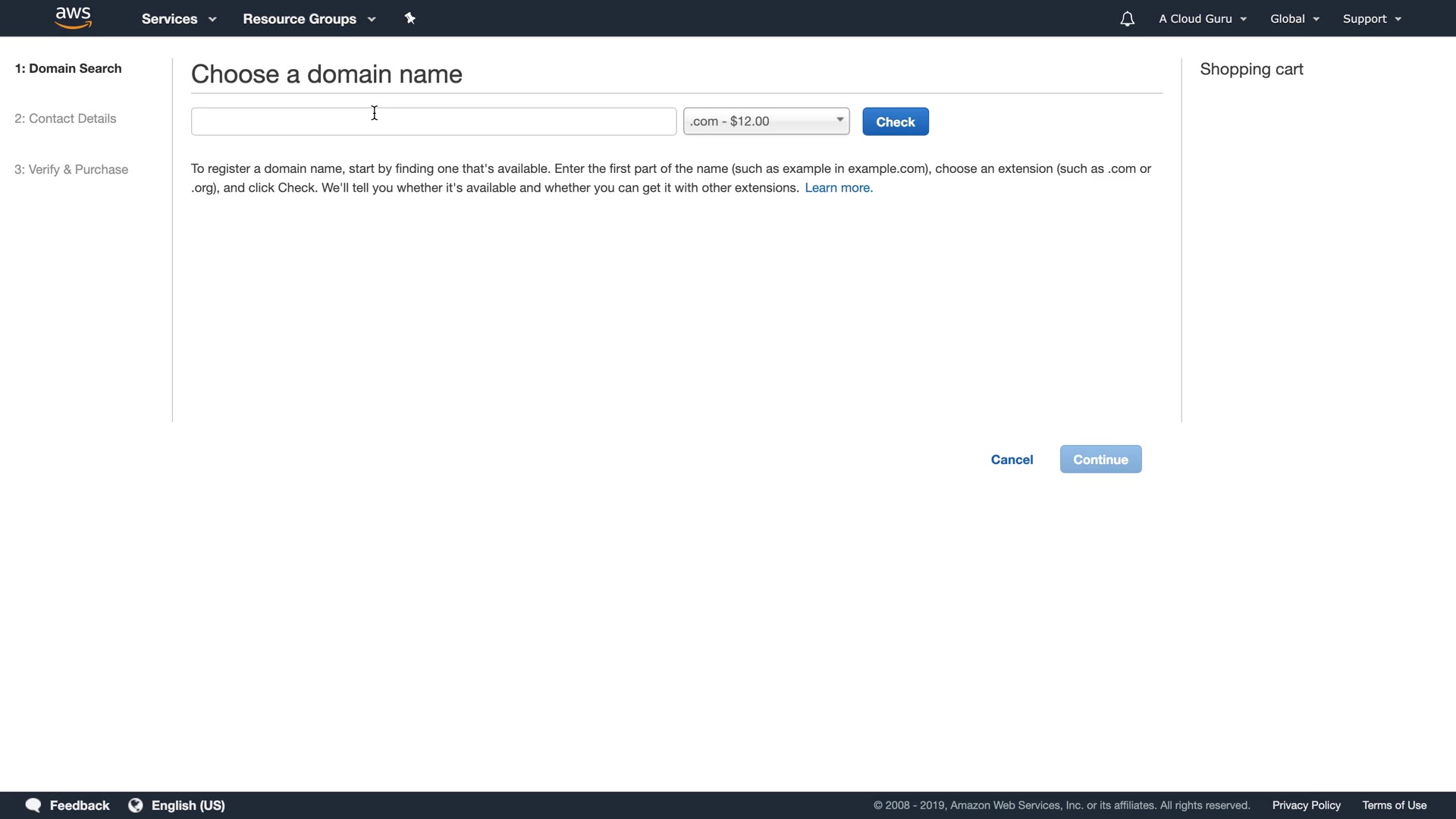The width and height of the screenshot is (1456, 819).
Task: Select step 3 Verify & Purchase
Action: pos(71,170)
